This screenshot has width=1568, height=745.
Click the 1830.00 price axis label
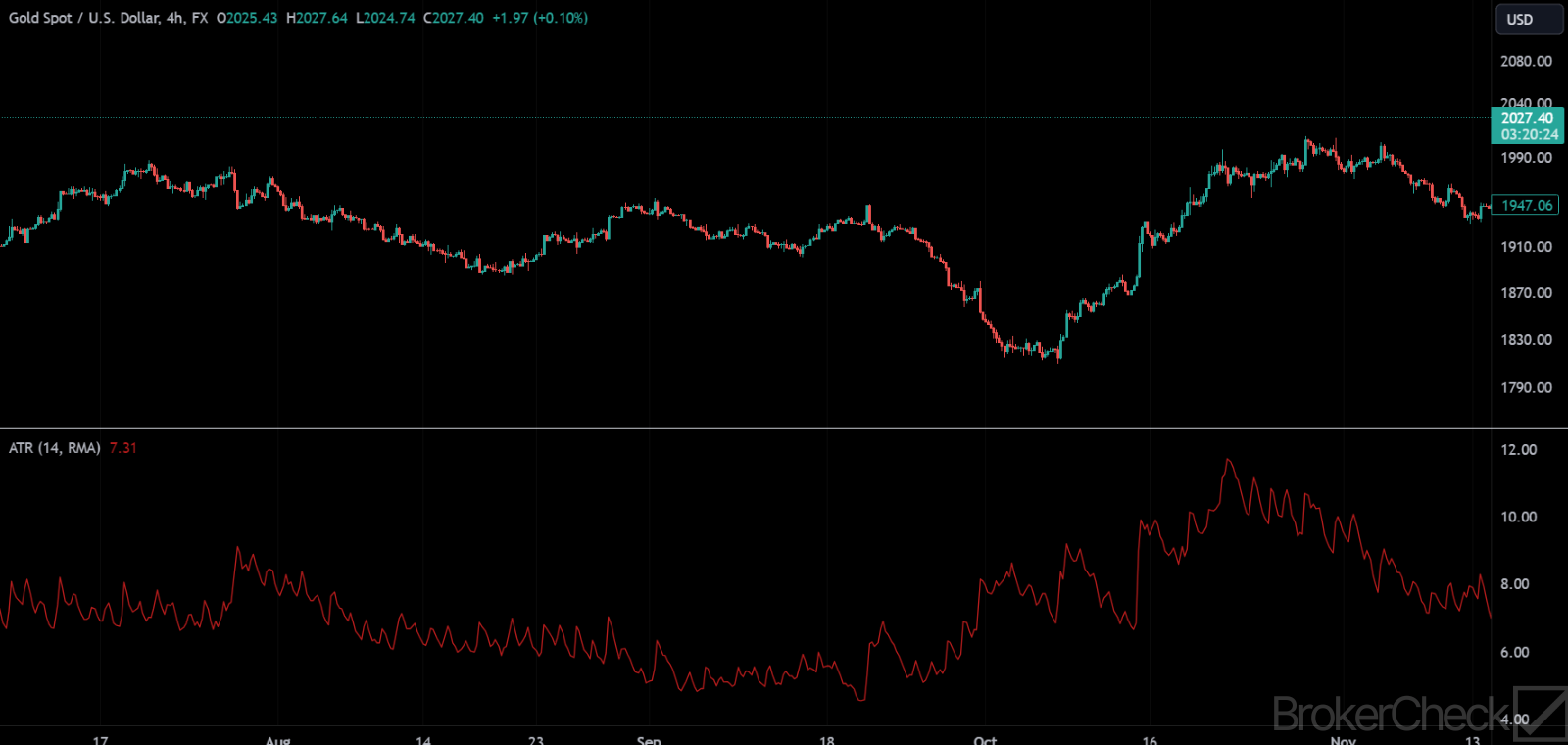pyautogui.click(x=1526, y=339)
